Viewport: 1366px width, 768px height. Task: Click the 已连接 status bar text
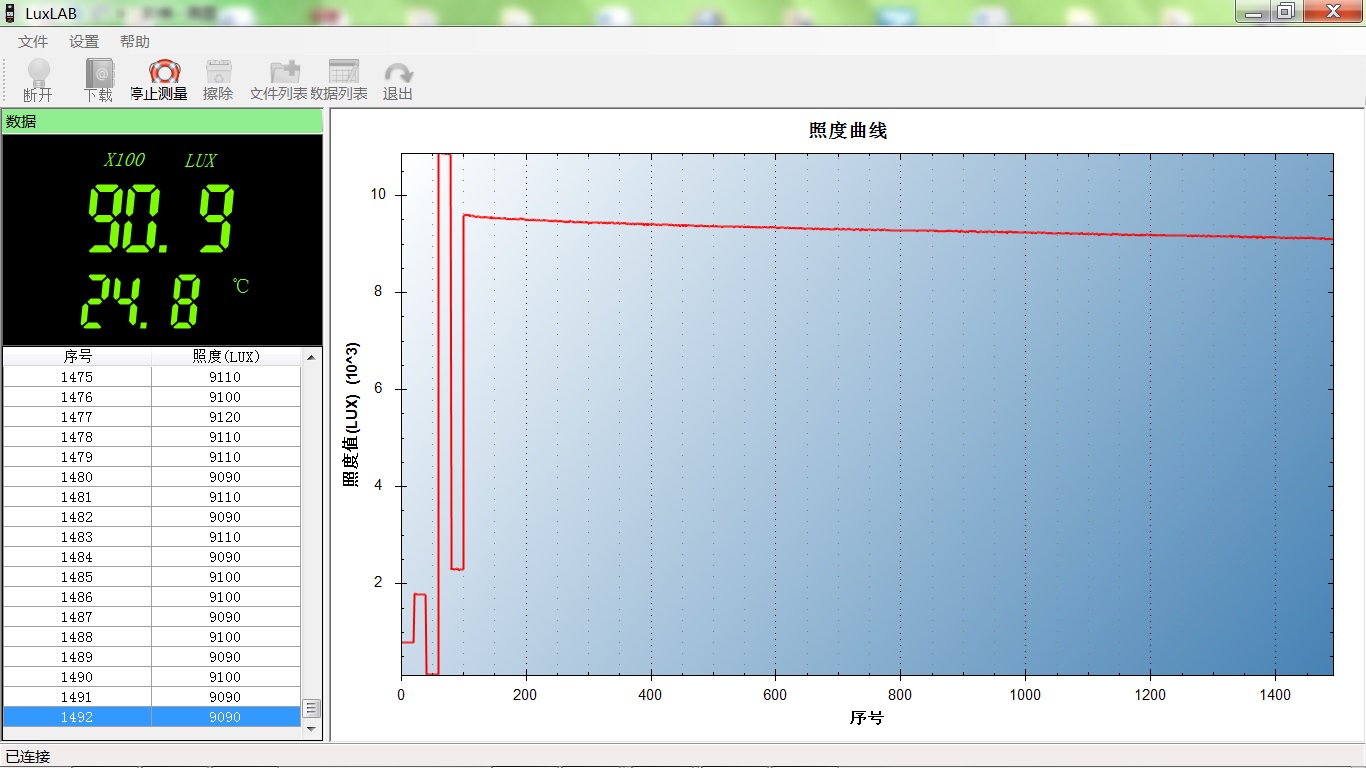click(x=28, y=756)
